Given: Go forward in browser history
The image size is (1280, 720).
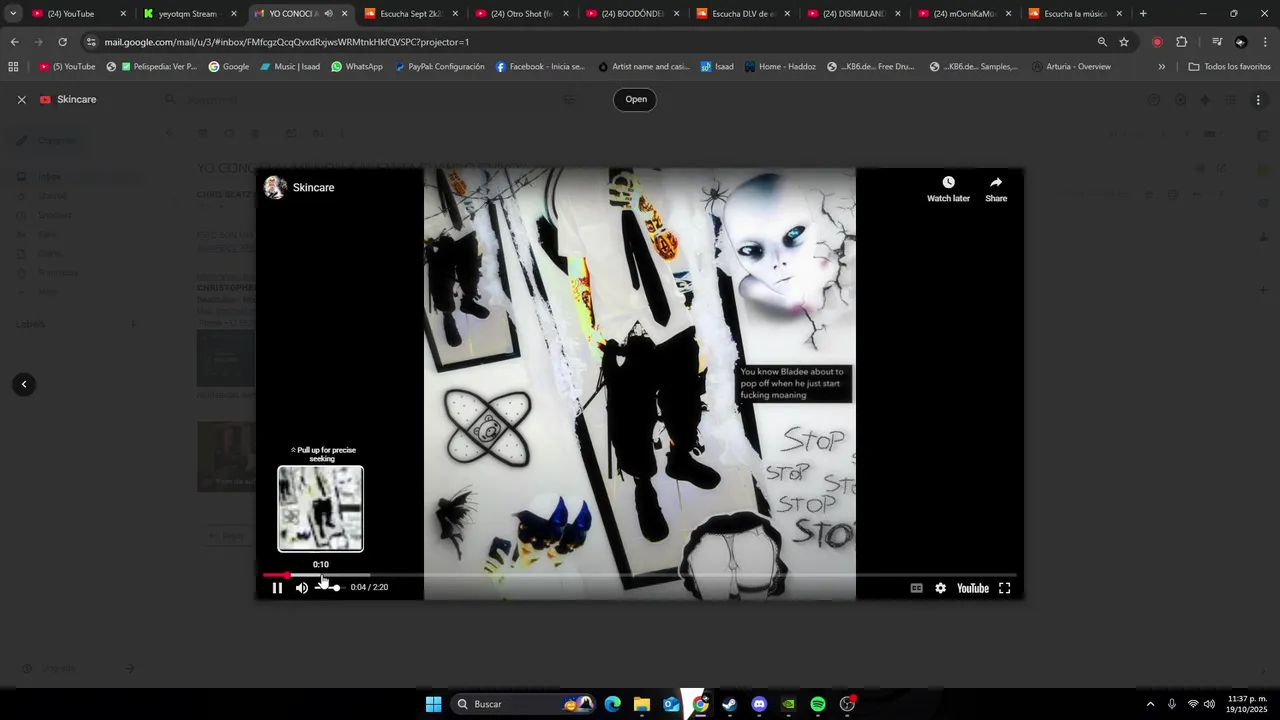Looking at the screenshot, I should [38, 42].
